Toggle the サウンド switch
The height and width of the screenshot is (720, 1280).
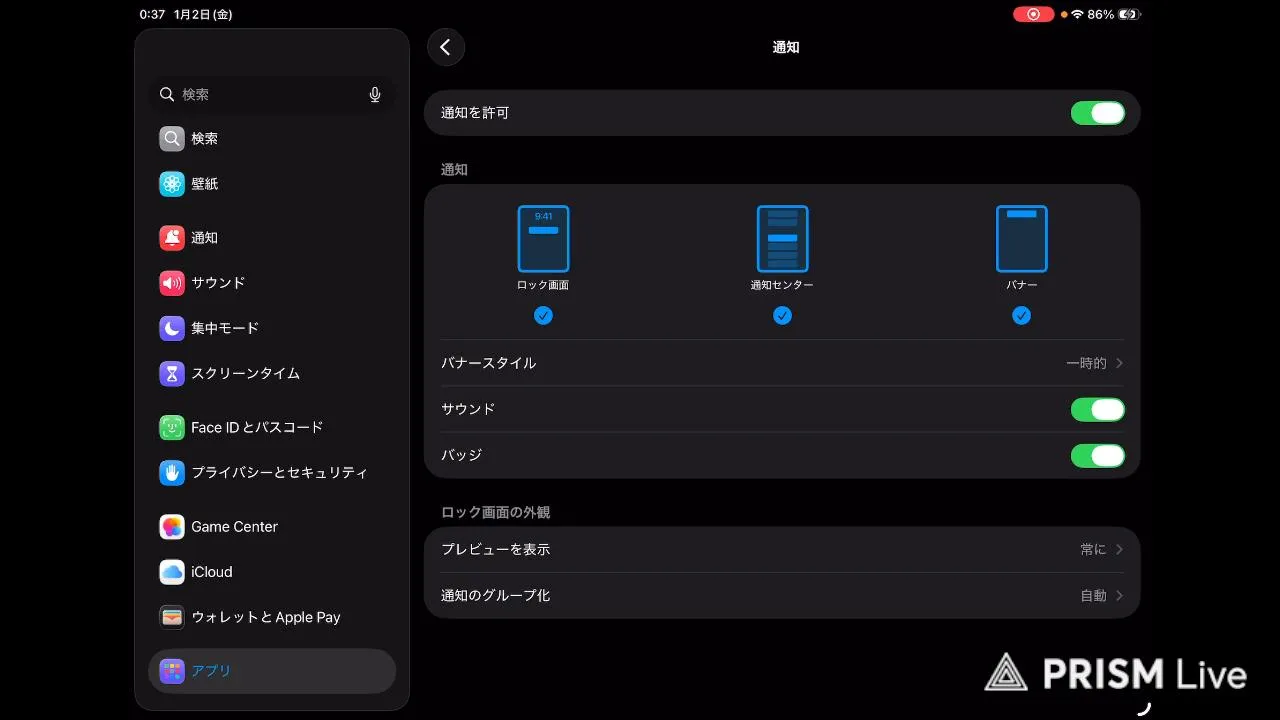[1098, 409]
